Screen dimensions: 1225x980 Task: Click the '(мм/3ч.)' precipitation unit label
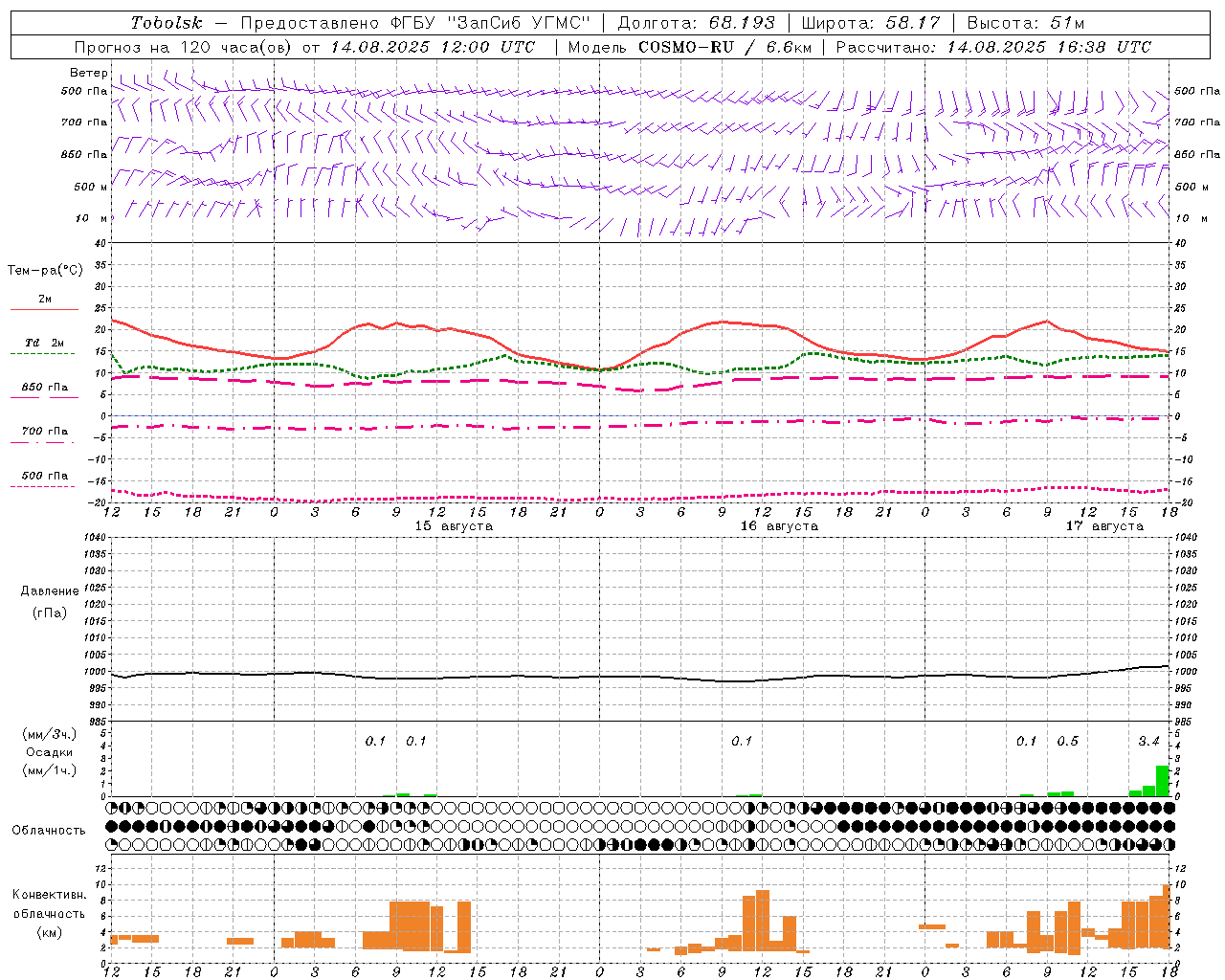[50, 734]
